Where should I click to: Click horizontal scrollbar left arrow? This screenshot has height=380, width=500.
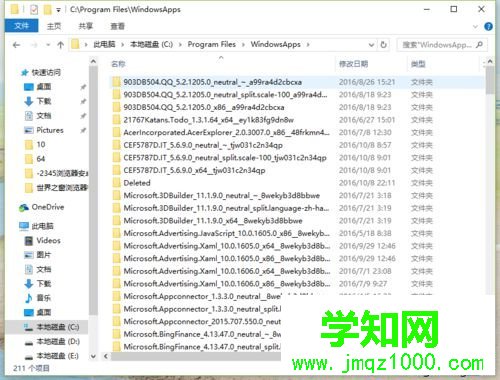[x=106, y=356]
